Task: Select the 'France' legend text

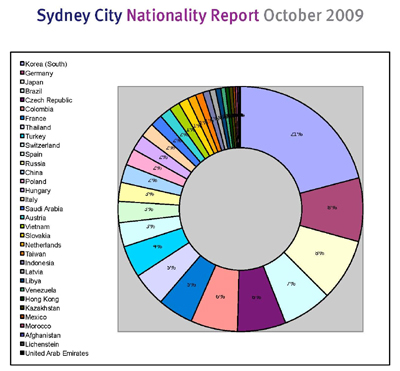Action: (x=36, y=118)
